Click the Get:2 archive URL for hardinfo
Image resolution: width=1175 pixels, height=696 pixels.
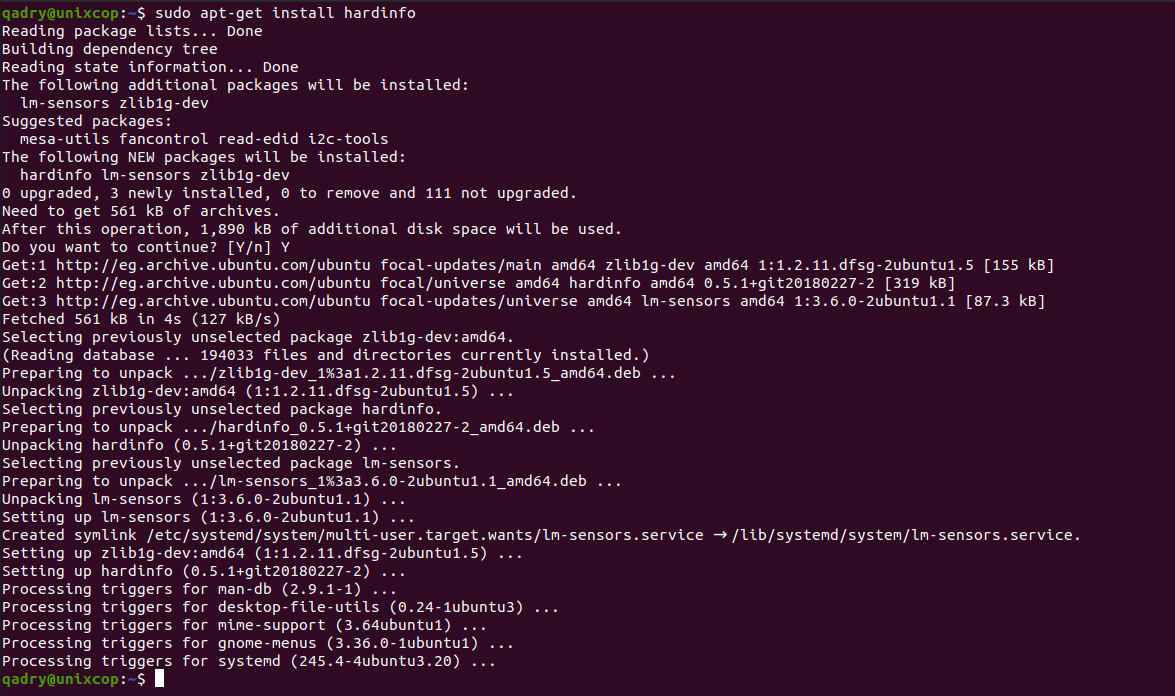click(x=214, y=283)
